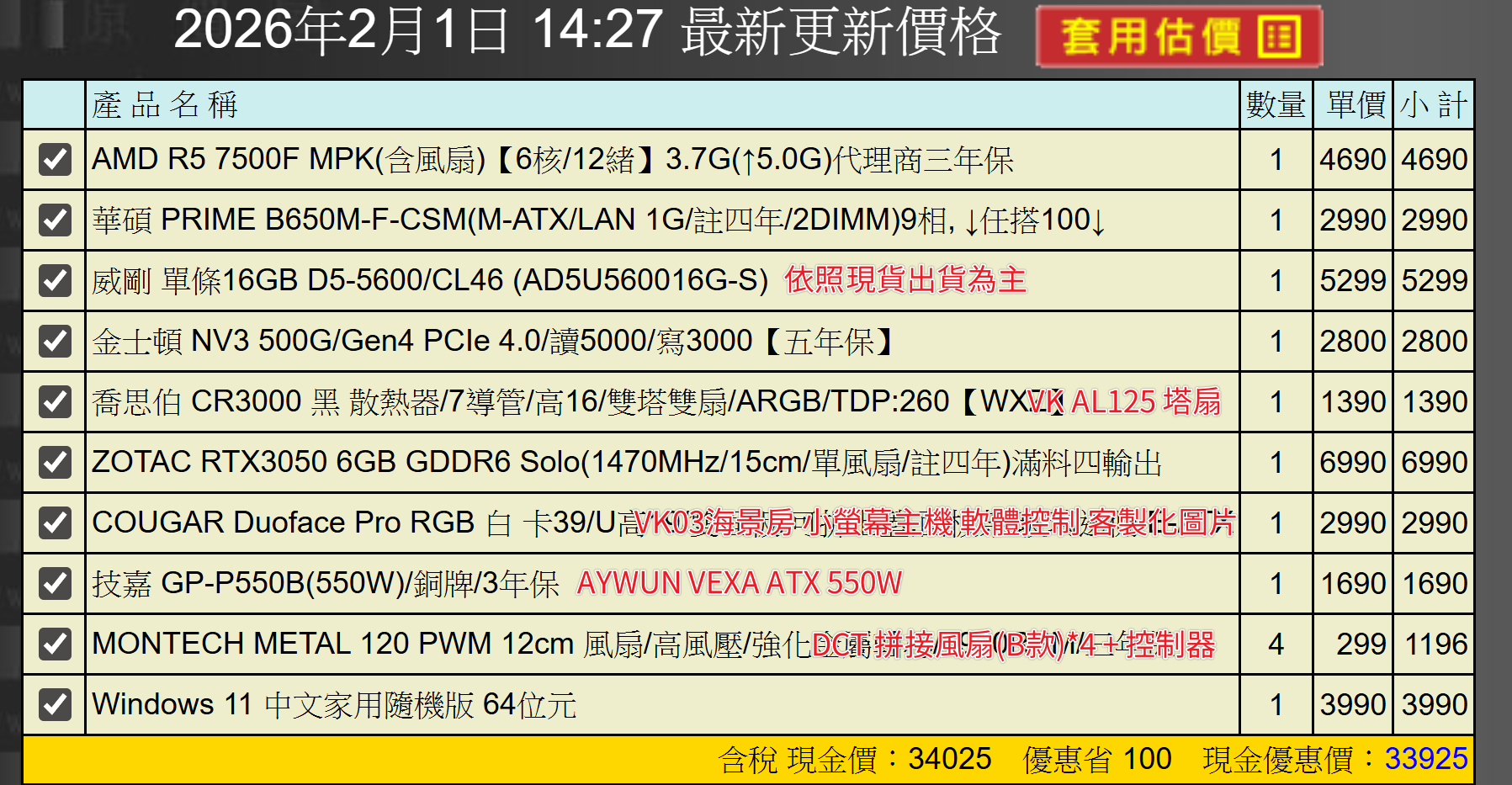Select the 金士頓 NV3 500G product name

pos(493,341)
